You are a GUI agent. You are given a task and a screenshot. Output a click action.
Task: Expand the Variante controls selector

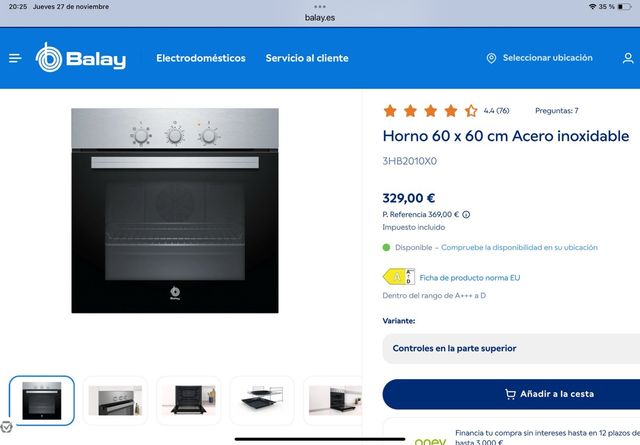point(511,348)
